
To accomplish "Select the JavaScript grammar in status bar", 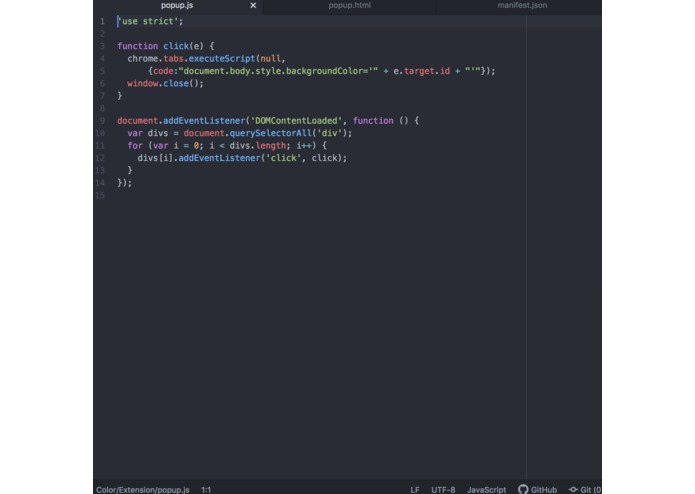I will click(x=486, y=490).
